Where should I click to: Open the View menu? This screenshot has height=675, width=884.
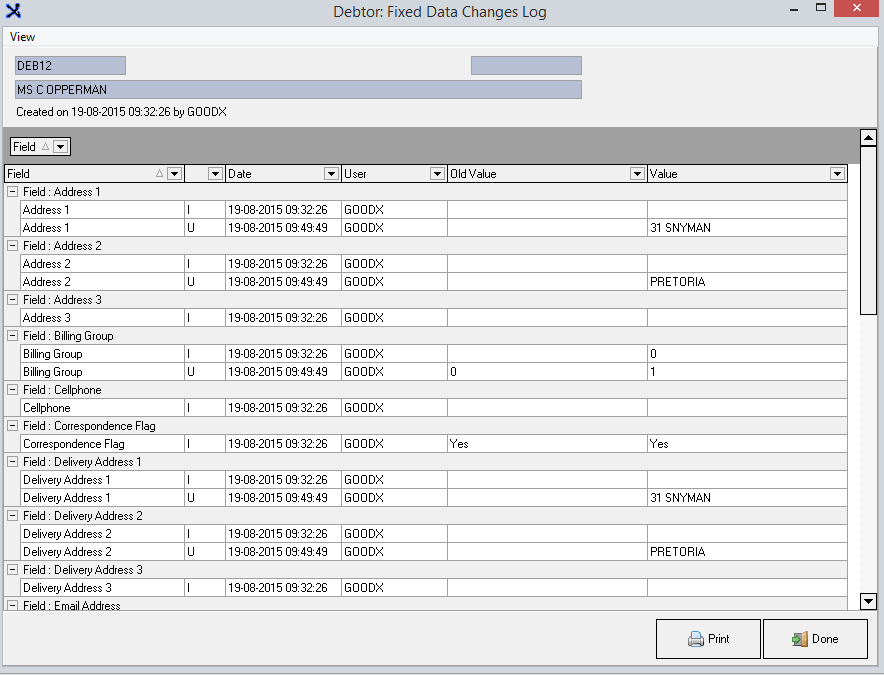point(22,37)
